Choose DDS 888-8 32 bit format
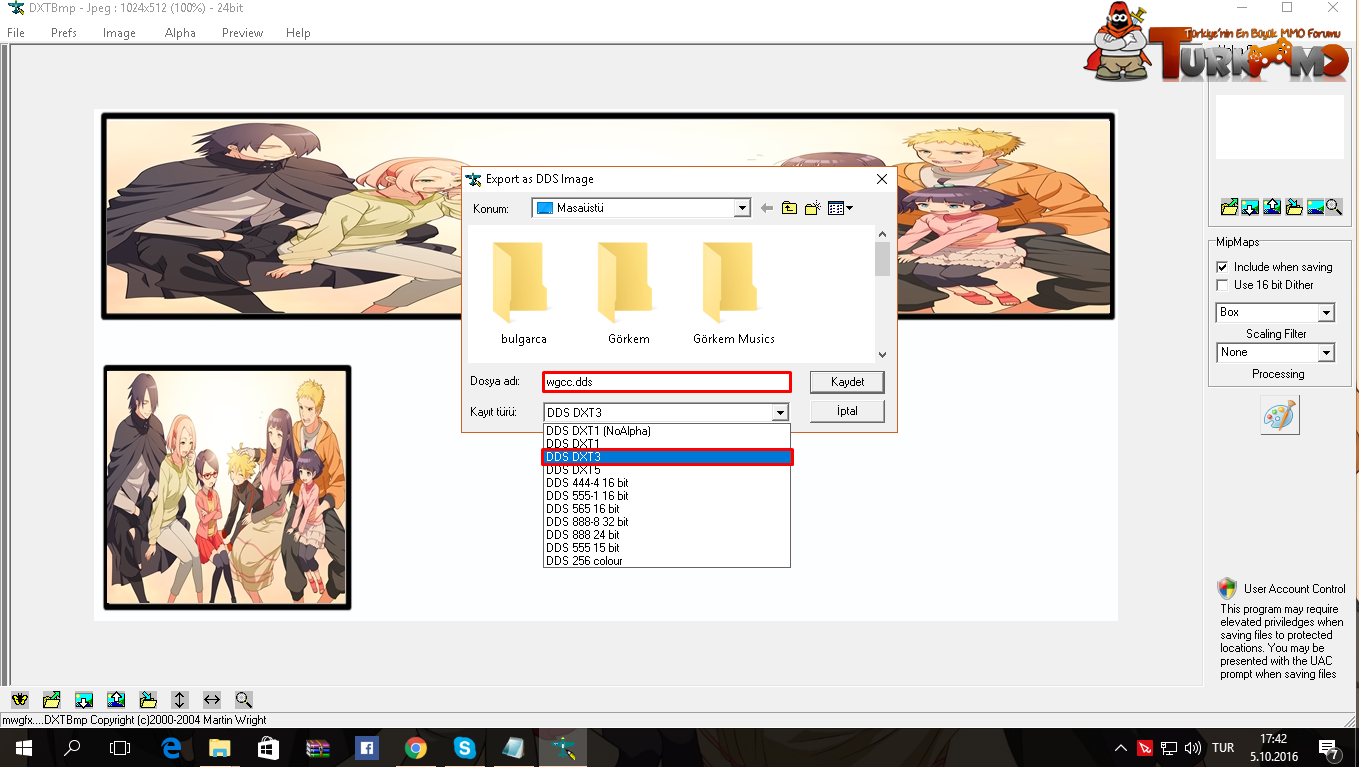This screenshot has height=767, width=1359. (667, 522)
